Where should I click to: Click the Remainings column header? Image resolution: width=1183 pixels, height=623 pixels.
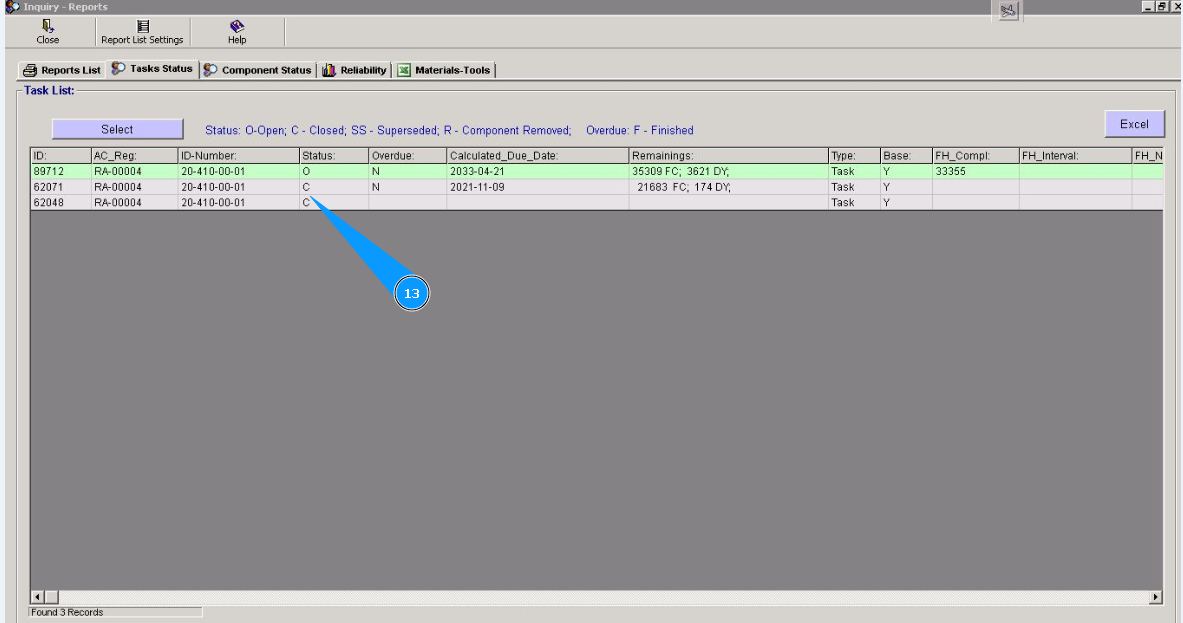pyautogui.click(x=729, y=155)
